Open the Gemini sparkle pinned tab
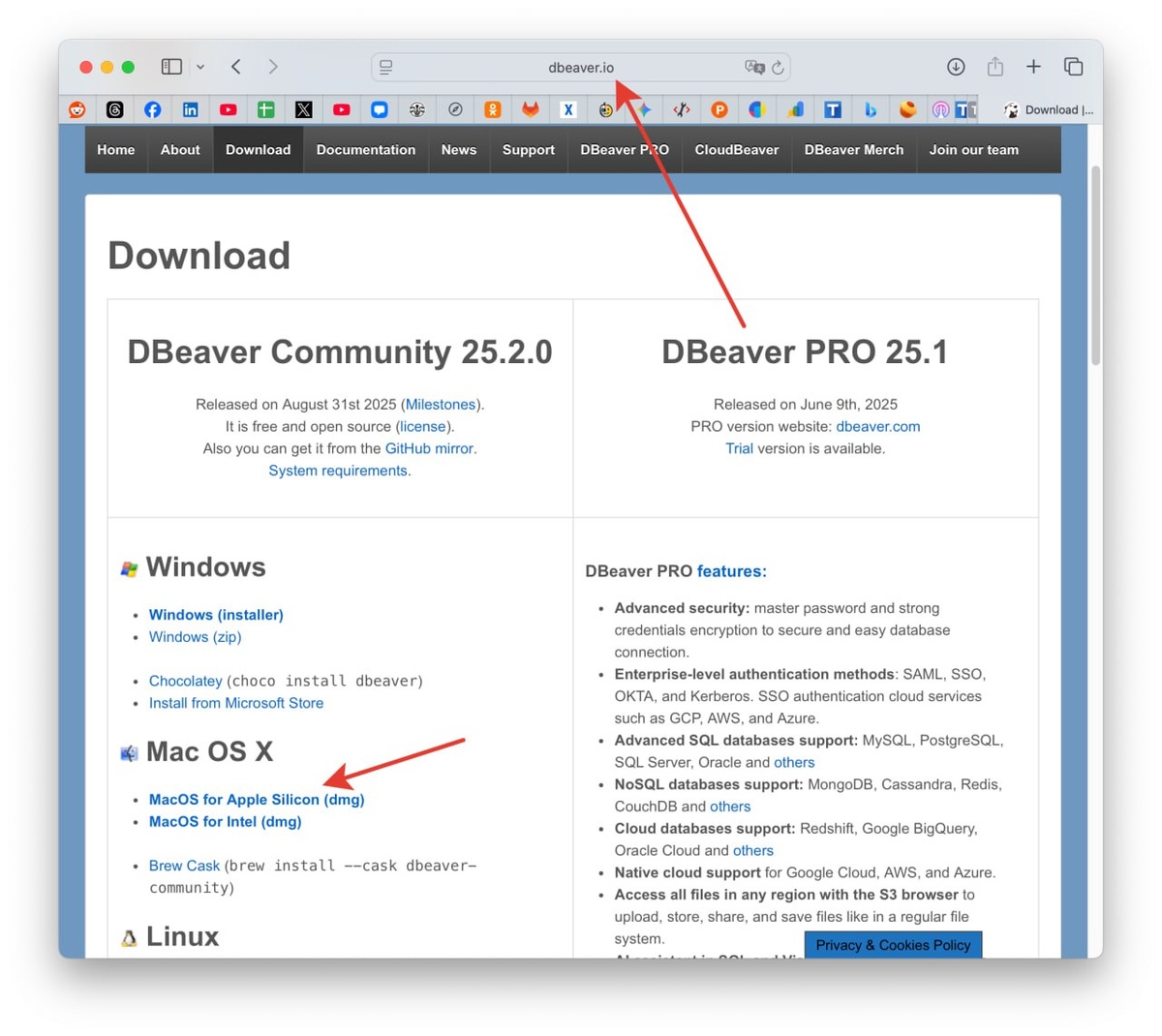This screenshot has width=1162, height=1036. [644, 109]
